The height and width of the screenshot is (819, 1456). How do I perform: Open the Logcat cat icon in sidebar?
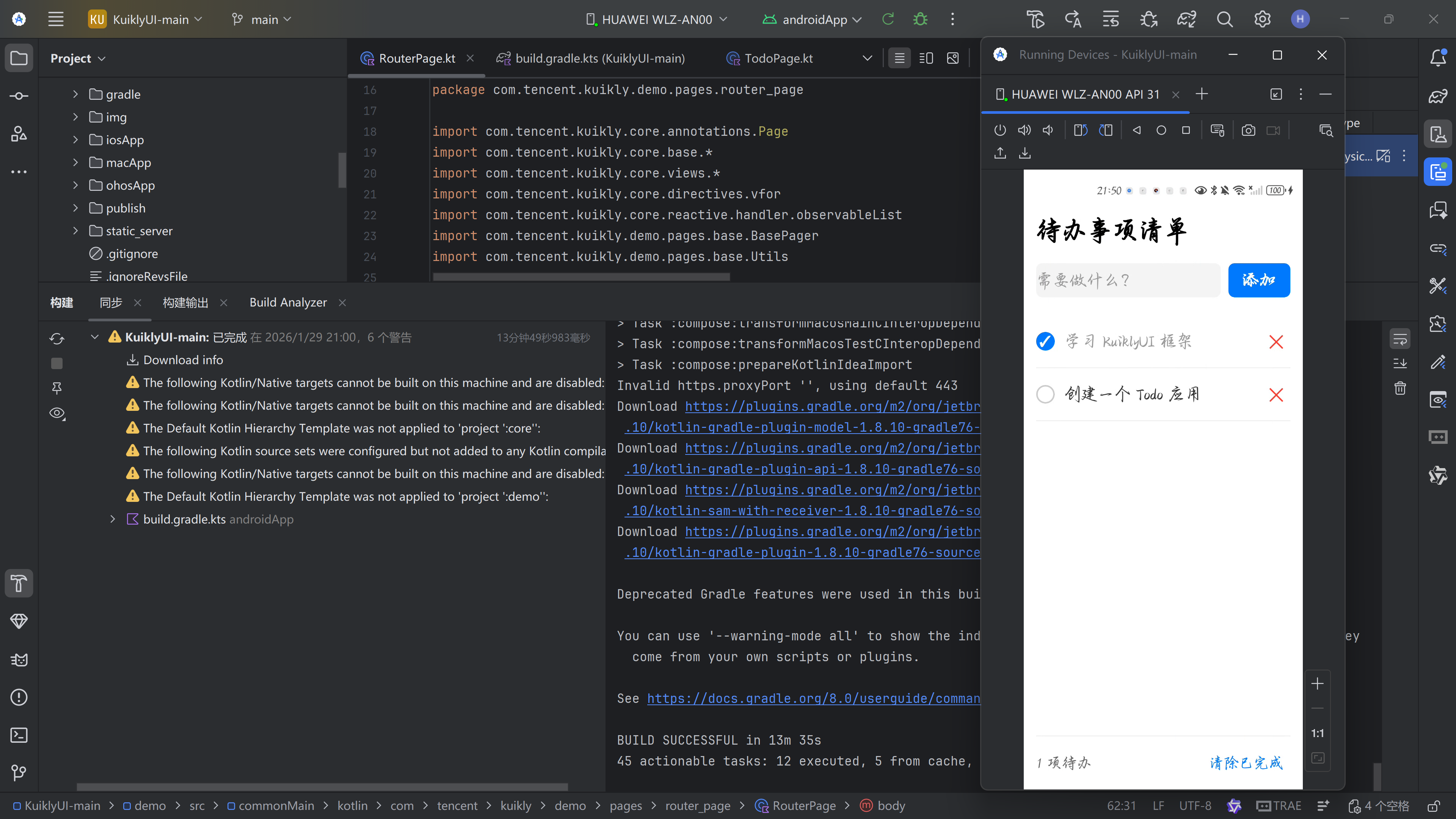point(19,660)
